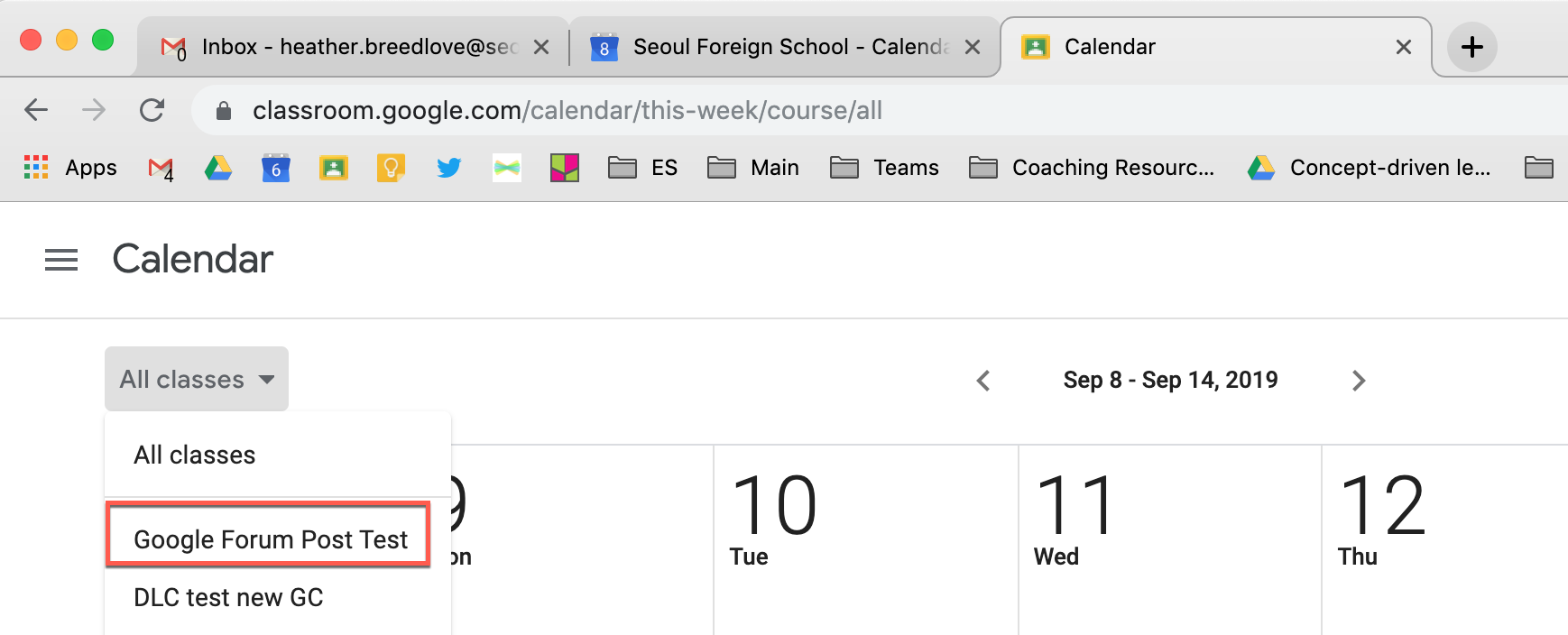Open the Teams bookmarks folder
This screenshot has height=635, width=1568.
(885, 168)
